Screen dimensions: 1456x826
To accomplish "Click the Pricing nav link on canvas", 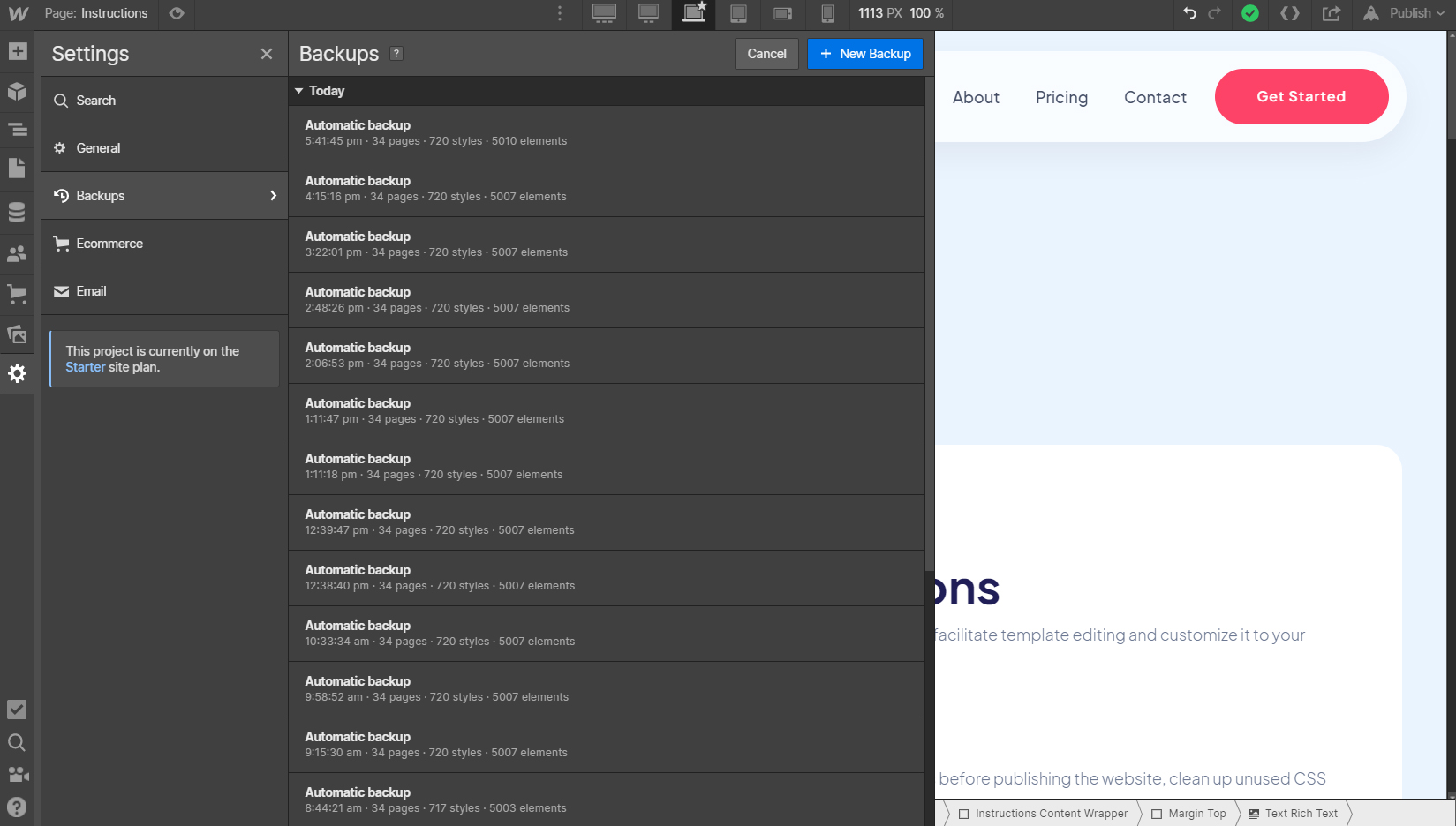I will [1061, 98].
